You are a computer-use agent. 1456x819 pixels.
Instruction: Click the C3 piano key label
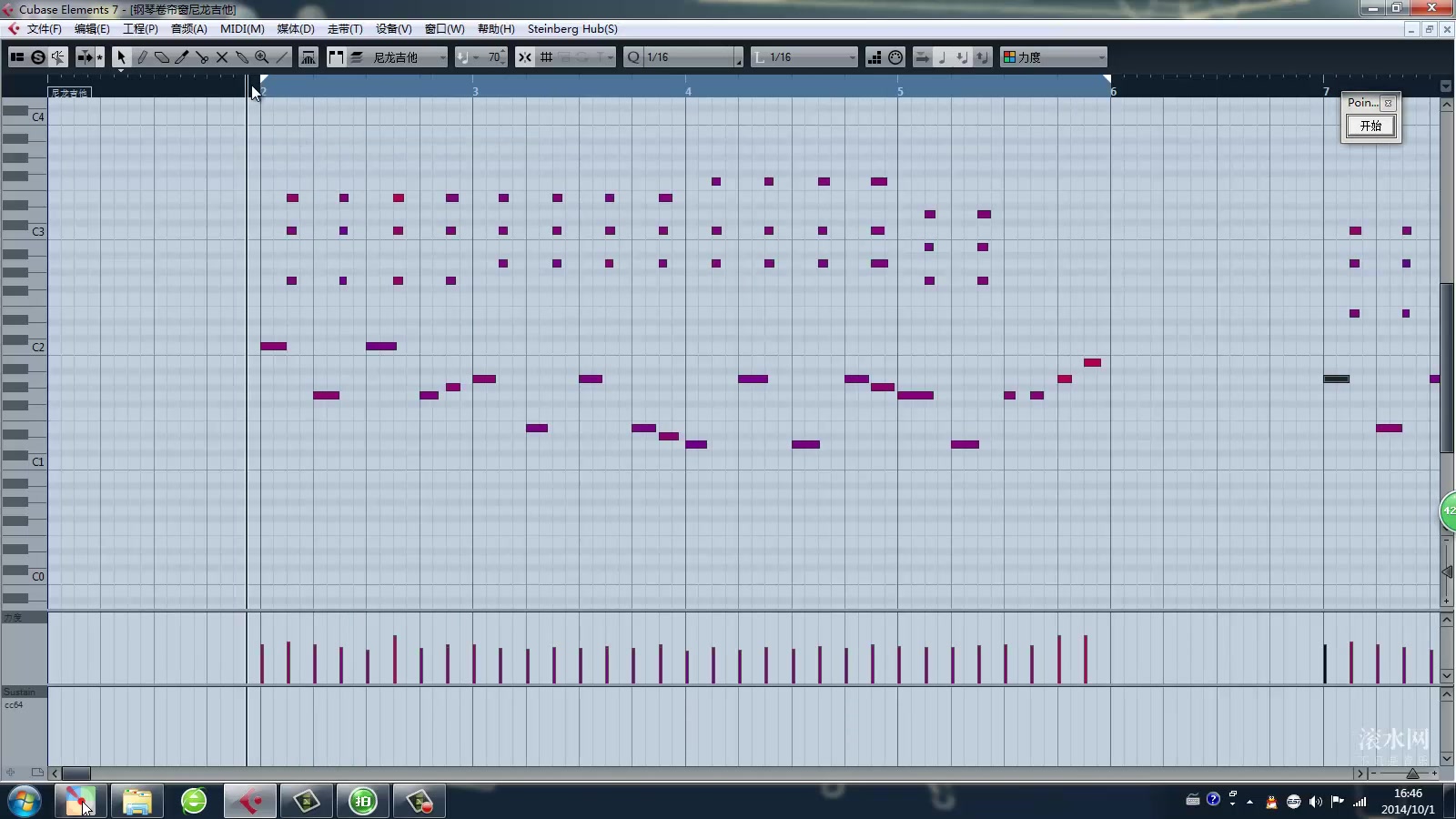pyautogui.click(x=38, y=232)
